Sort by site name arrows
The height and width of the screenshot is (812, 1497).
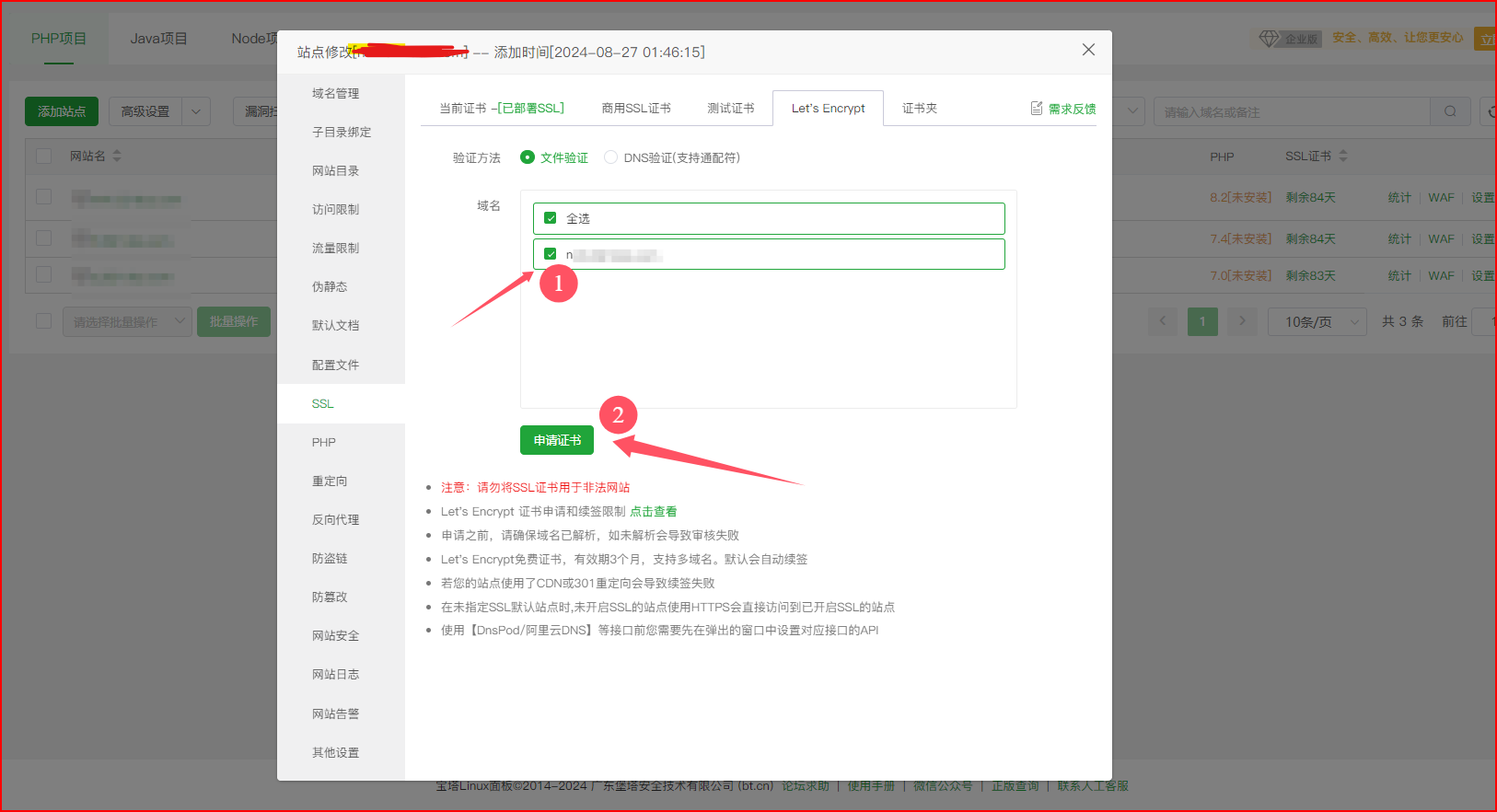click(117, 157)
